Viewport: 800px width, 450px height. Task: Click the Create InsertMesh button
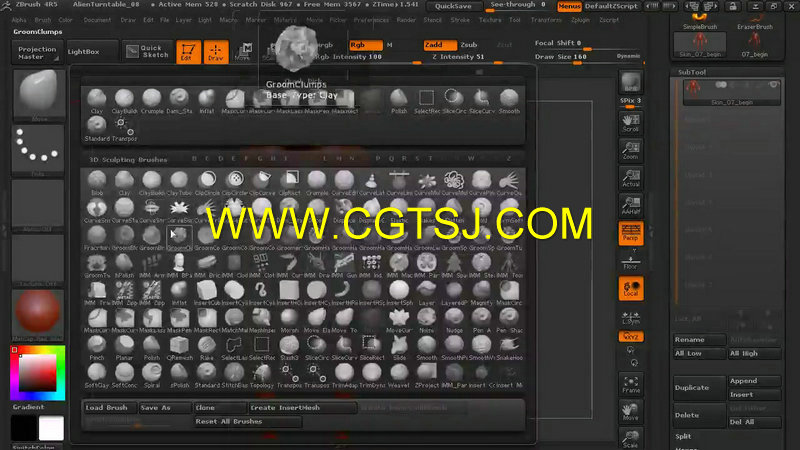pos(302,408)
